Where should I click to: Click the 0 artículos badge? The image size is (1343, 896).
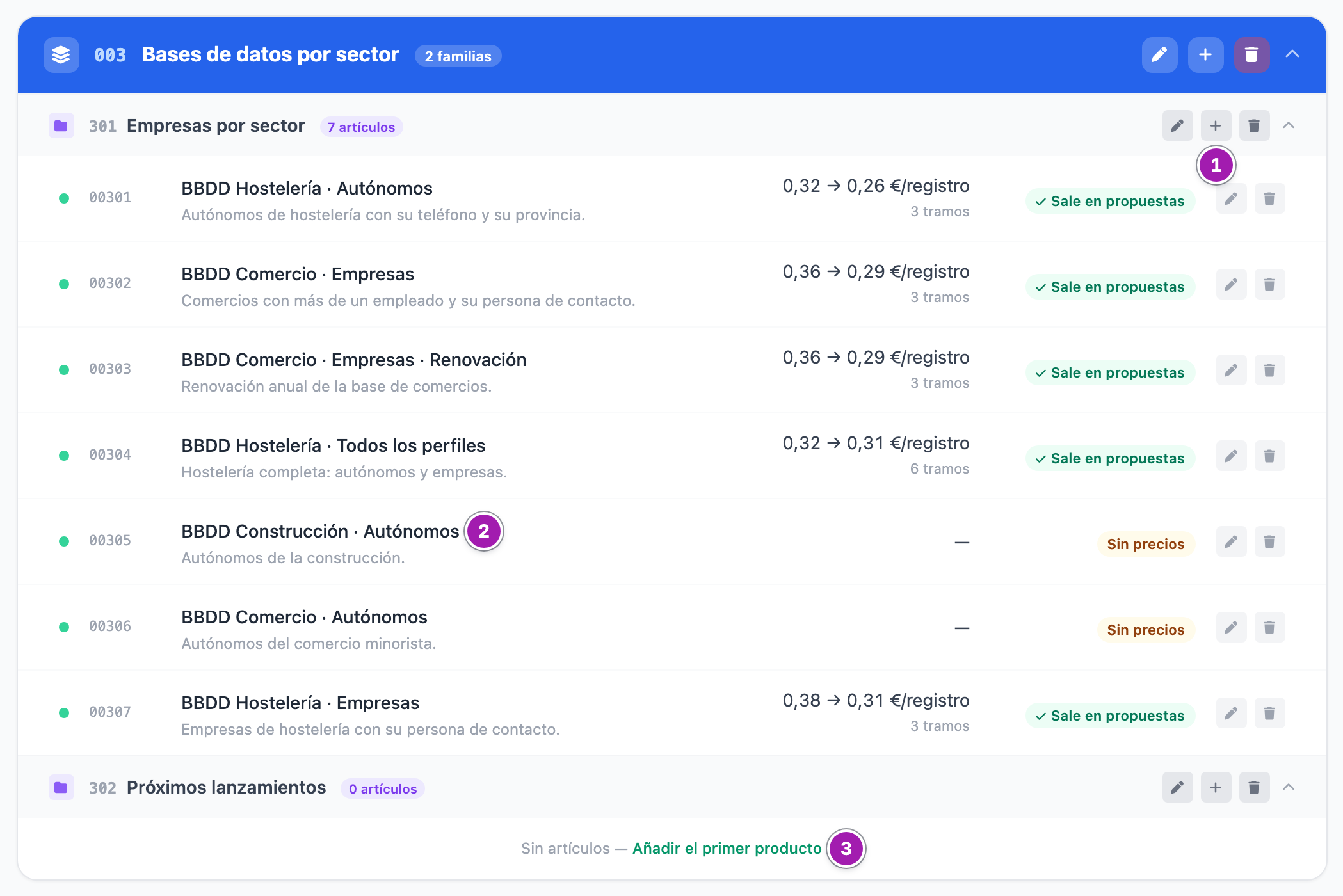(383, 789)
